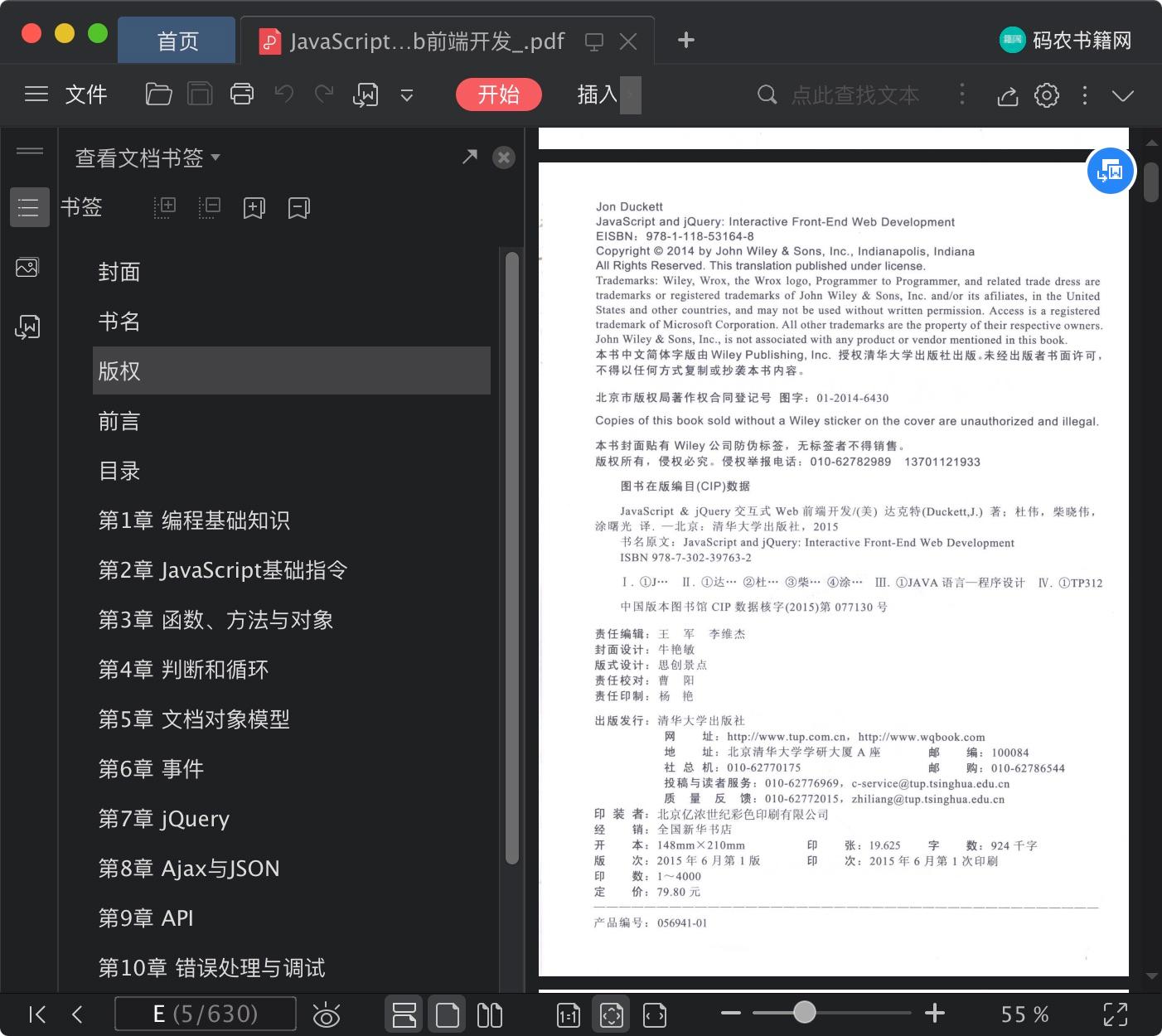
Task: Open the thumbnails image sidebar icon
Action: 27,267
